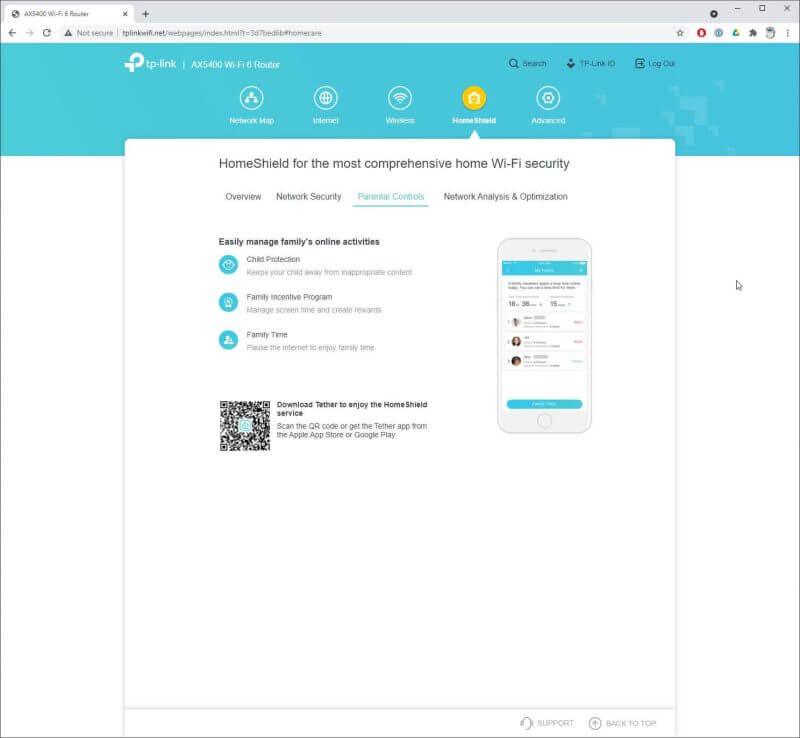Open Network Analysis & Optimization tab
The height and width of the screenshot is (738, 800).
tap(506, 196)
